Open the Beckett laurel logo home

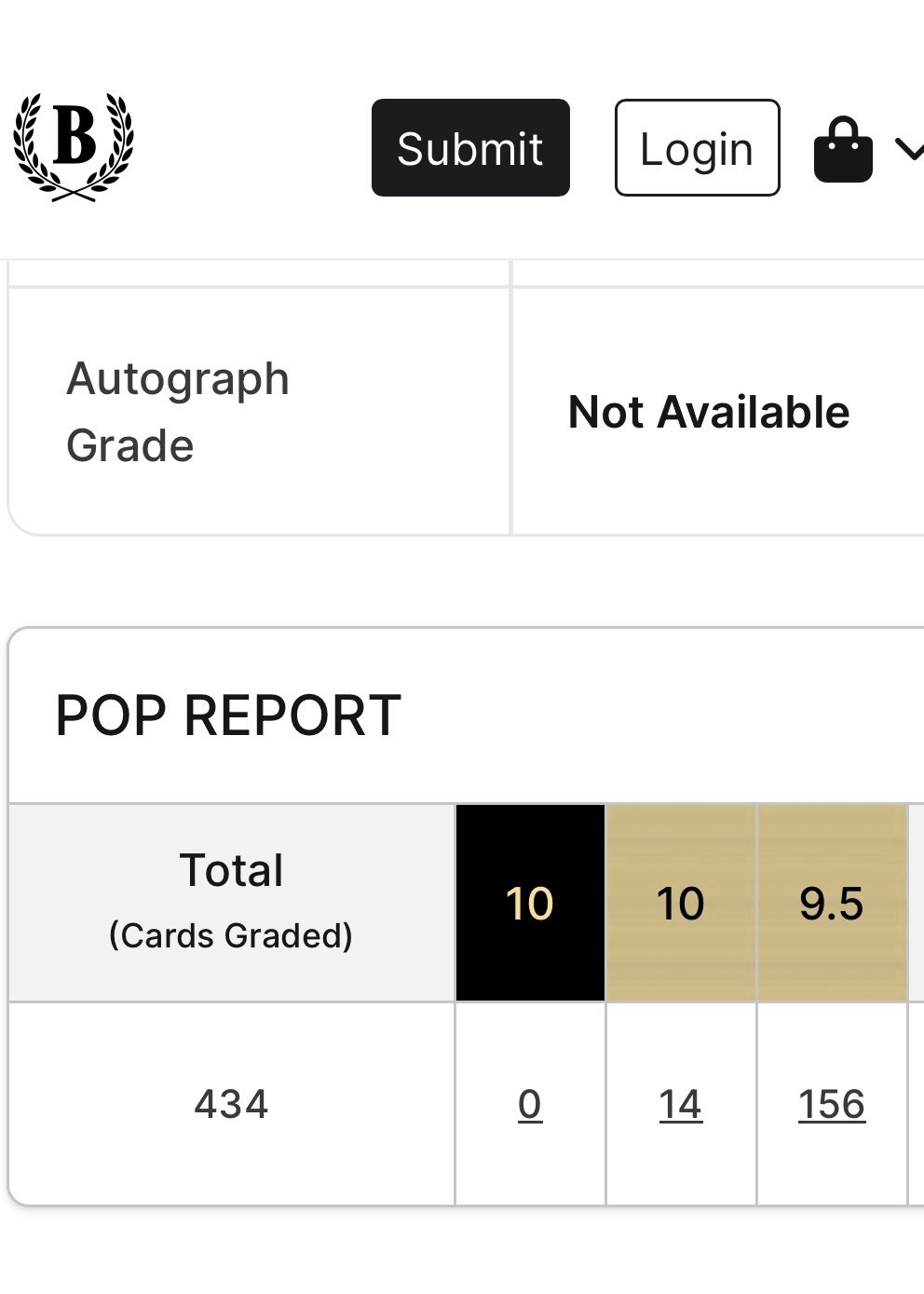(x=74, y=147)
